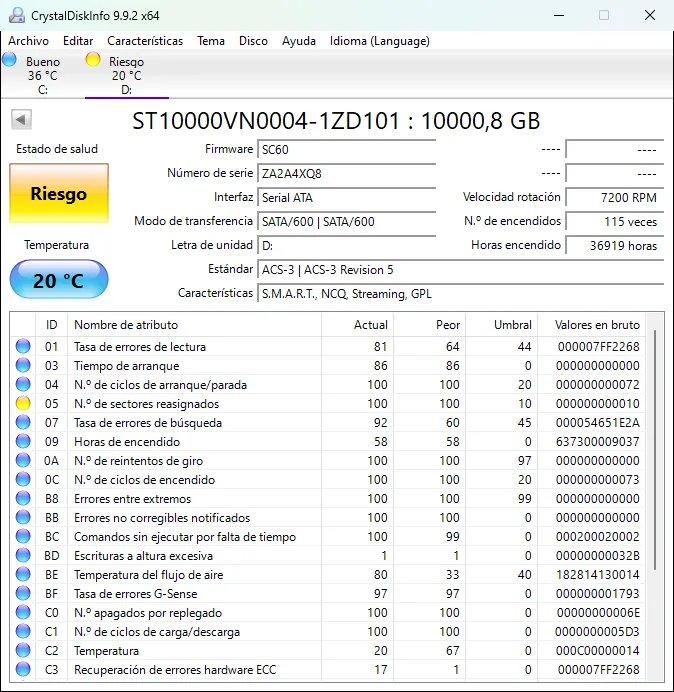The image size is (674, 692).
Task: Click the status dot for attribute C3
Action: (x=23, y=669)
